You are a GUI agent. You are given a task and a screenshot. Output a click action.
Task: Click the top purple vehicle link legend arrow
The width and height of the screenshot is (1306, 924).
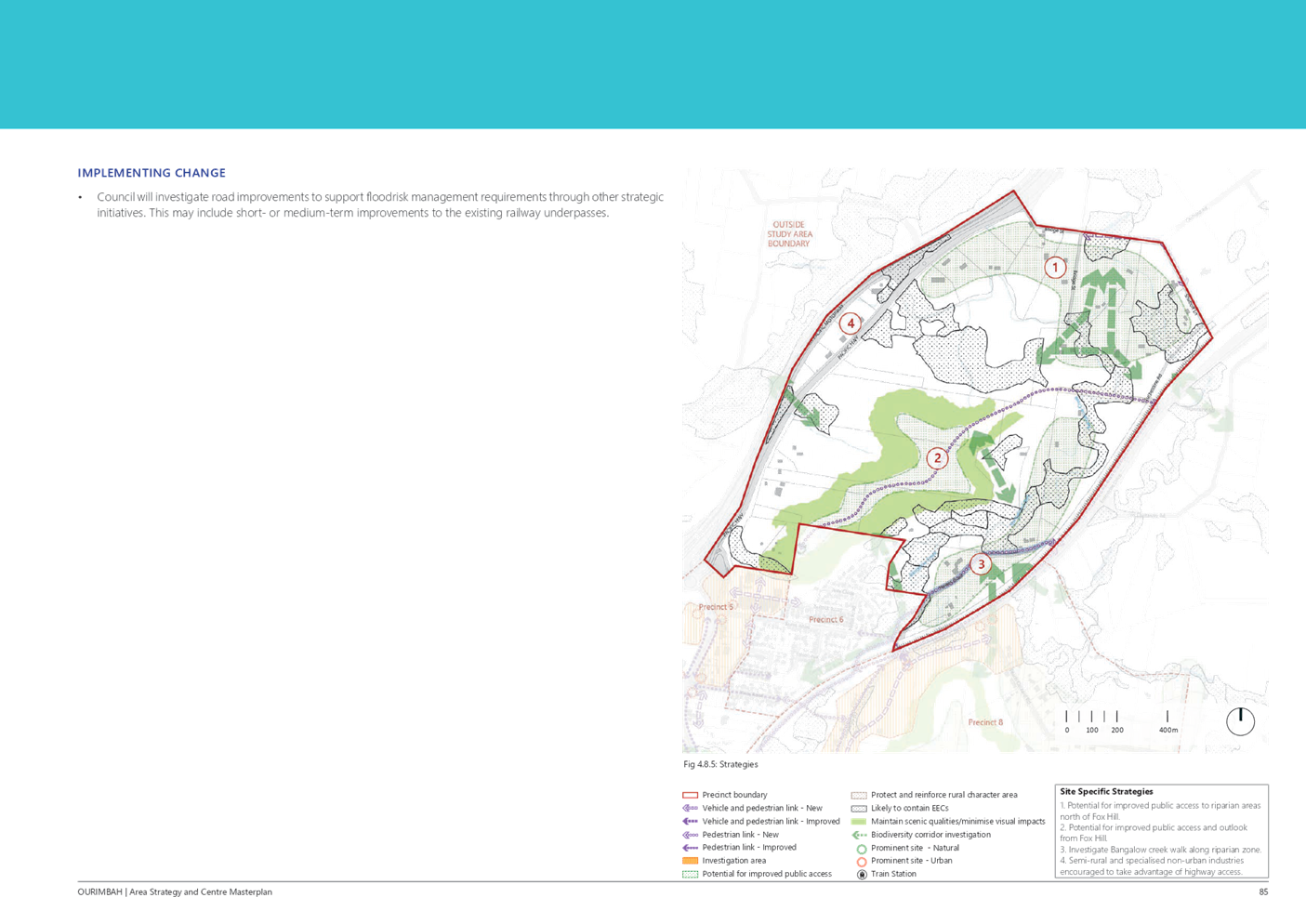point(690,809)
